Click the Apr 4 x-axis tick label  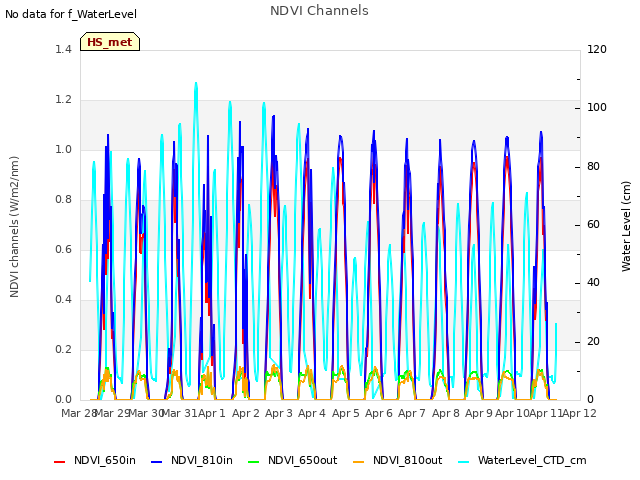point(312,413)
